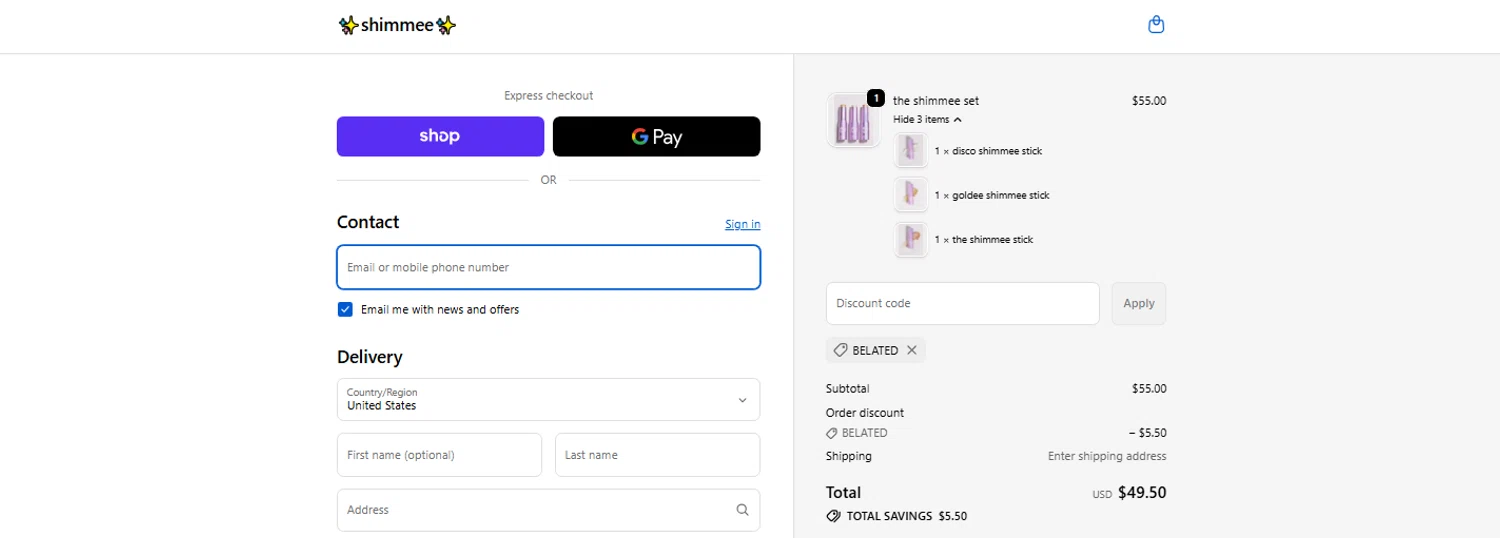Uncheck Email me with news and offers

pos(345,310)
